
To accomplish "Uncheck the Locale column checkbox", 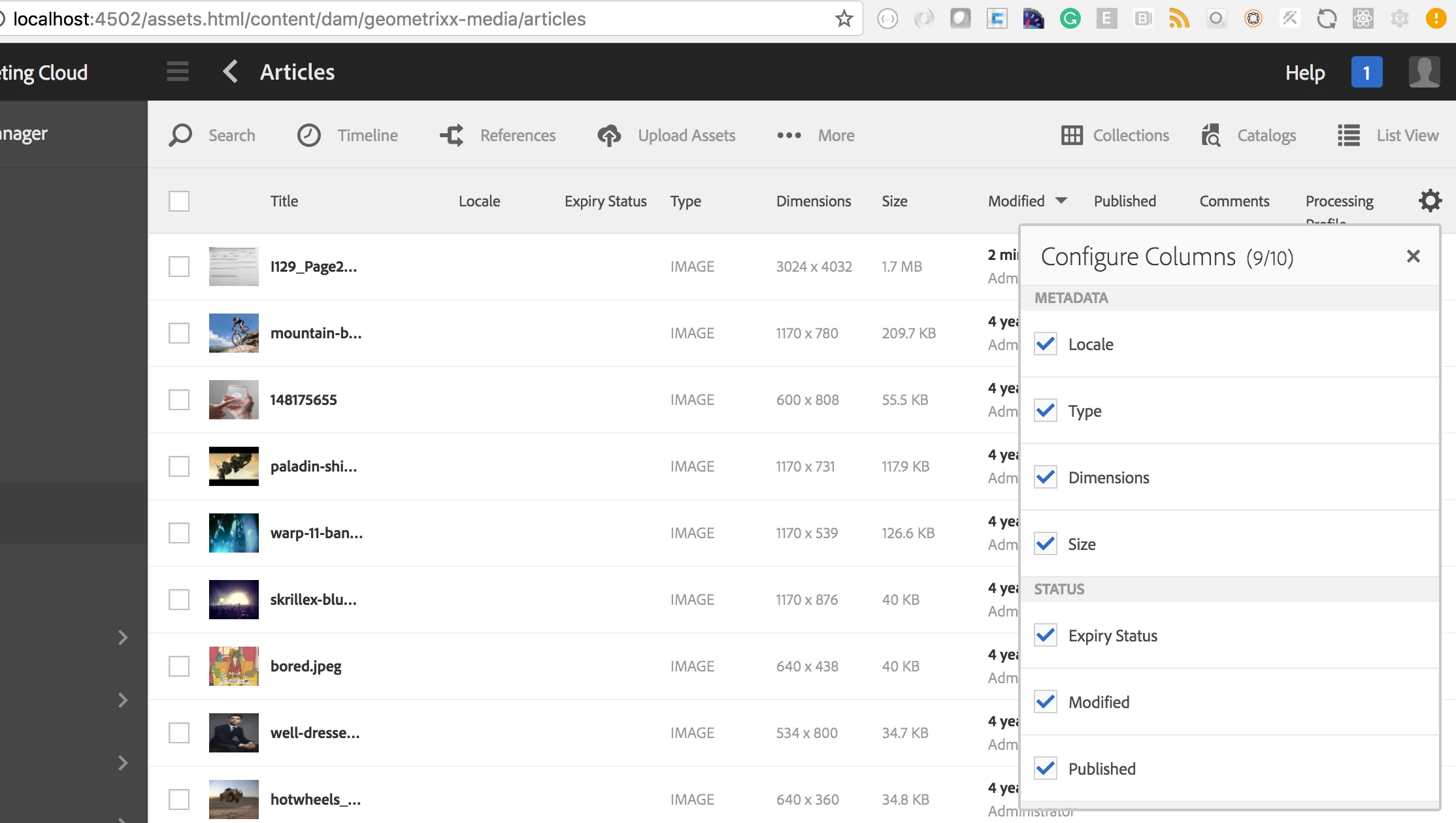I will point(1046,344).
